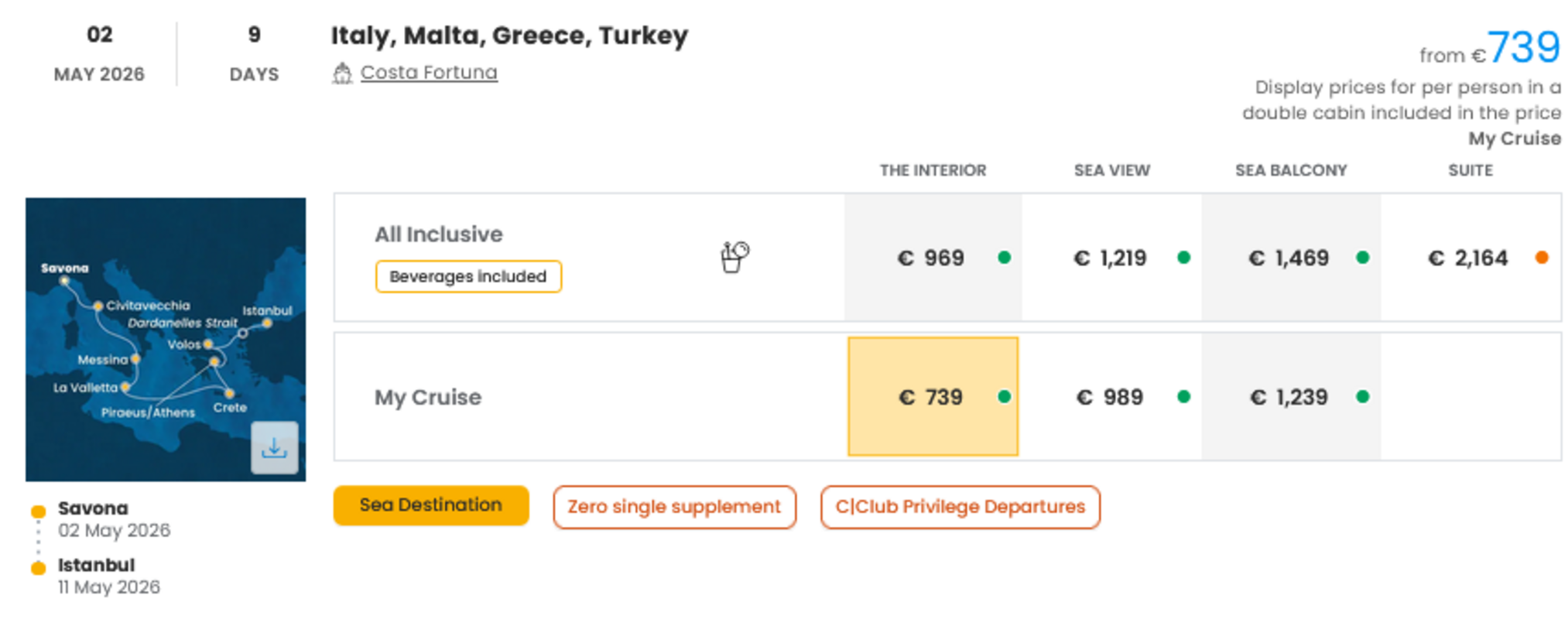Click the orange availability dot for Suite

[1542, 258]
